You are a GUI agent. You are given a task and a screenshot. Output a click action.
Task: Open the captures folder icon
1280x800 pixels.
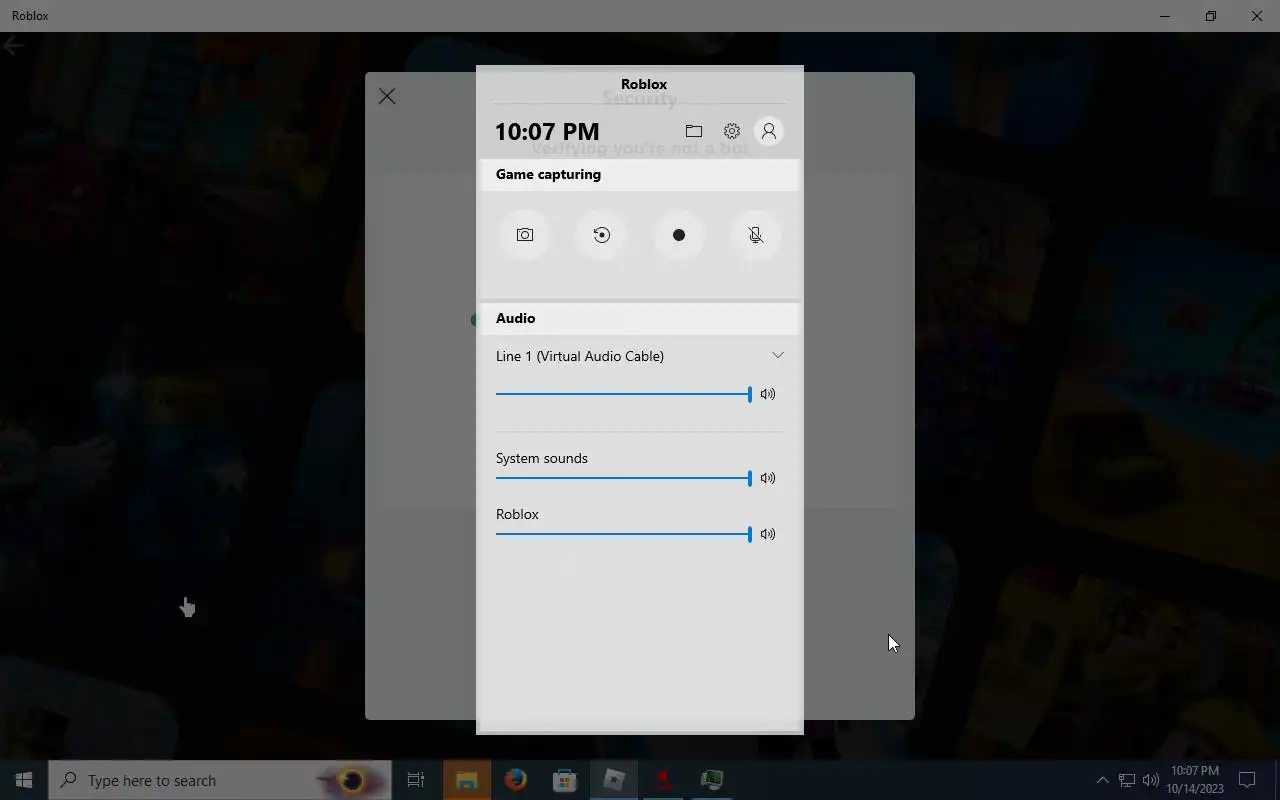coord(694,131)
